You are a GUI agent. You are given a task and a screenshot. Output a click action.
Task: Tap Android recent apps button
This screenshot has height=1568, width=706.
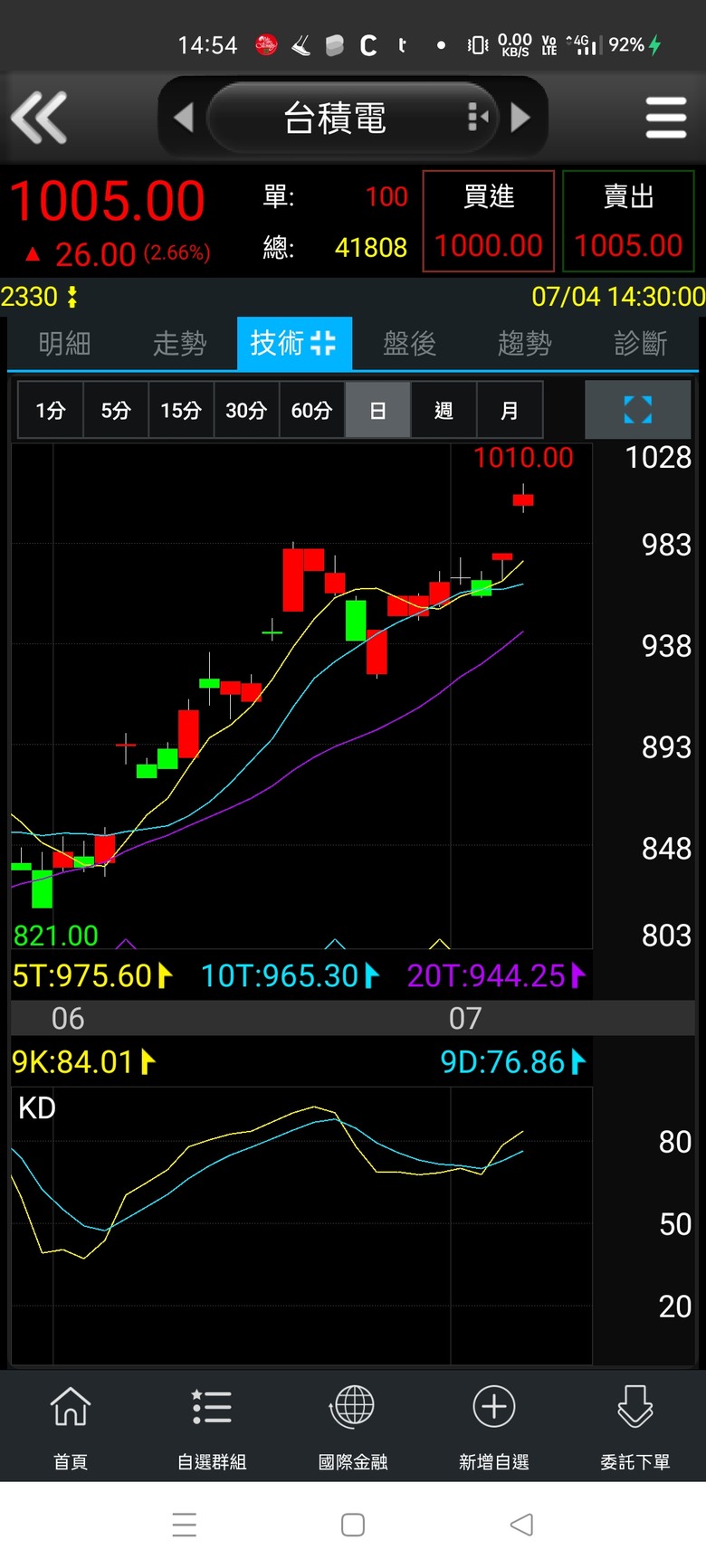[x=185, y=1525]
